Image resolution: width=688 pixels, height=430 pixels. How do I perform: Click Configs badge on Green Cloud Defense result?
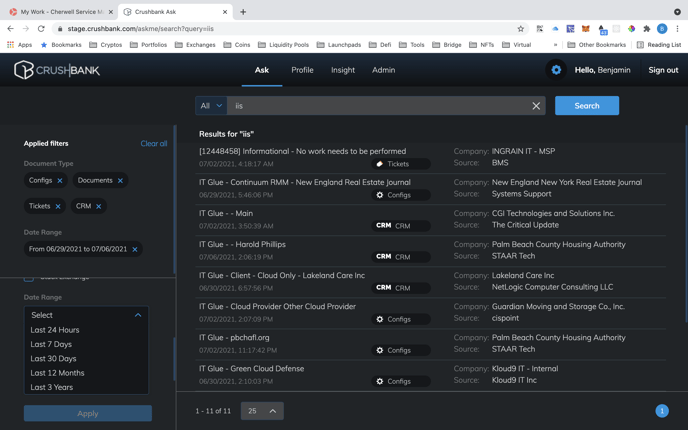click(x=401, y=381)
